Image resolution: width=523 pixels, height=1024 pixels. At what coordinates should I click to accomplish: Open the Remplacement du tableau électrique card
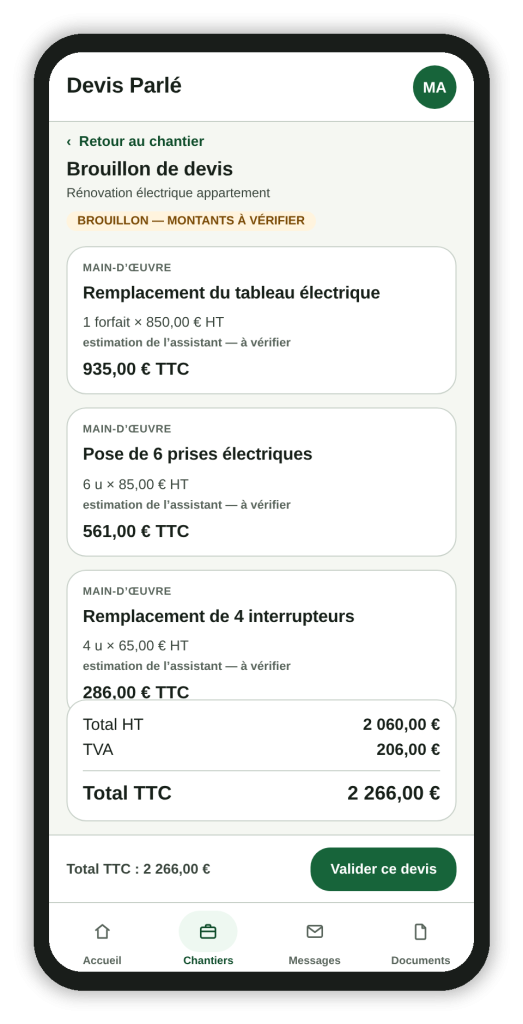tap(261, 320)
